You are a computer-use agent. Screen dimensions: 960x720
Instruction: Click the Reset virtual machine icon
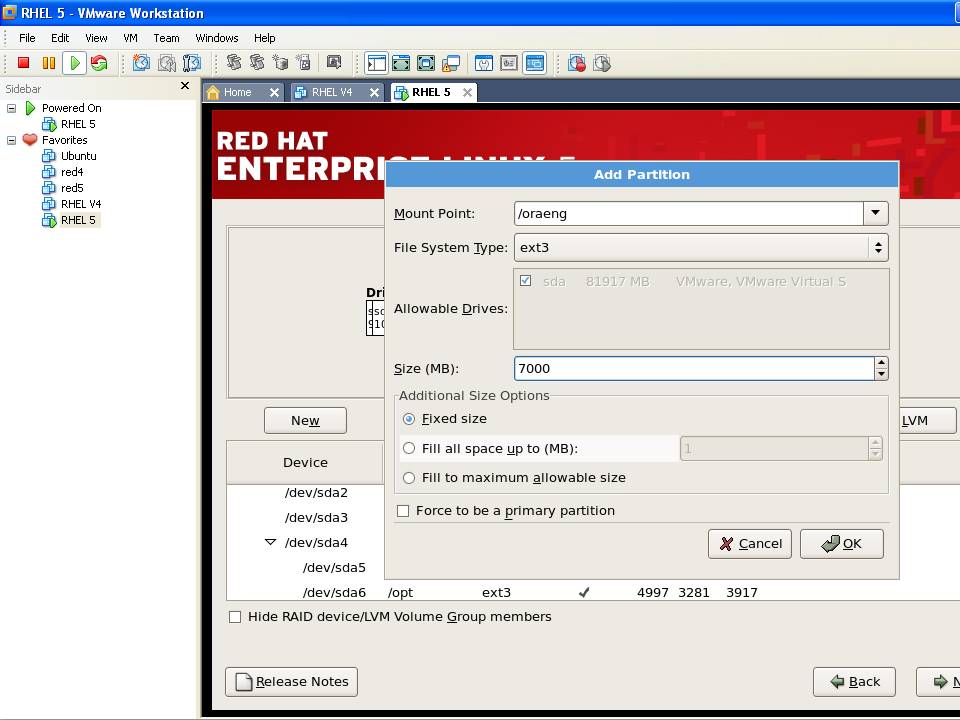[99, 63]
